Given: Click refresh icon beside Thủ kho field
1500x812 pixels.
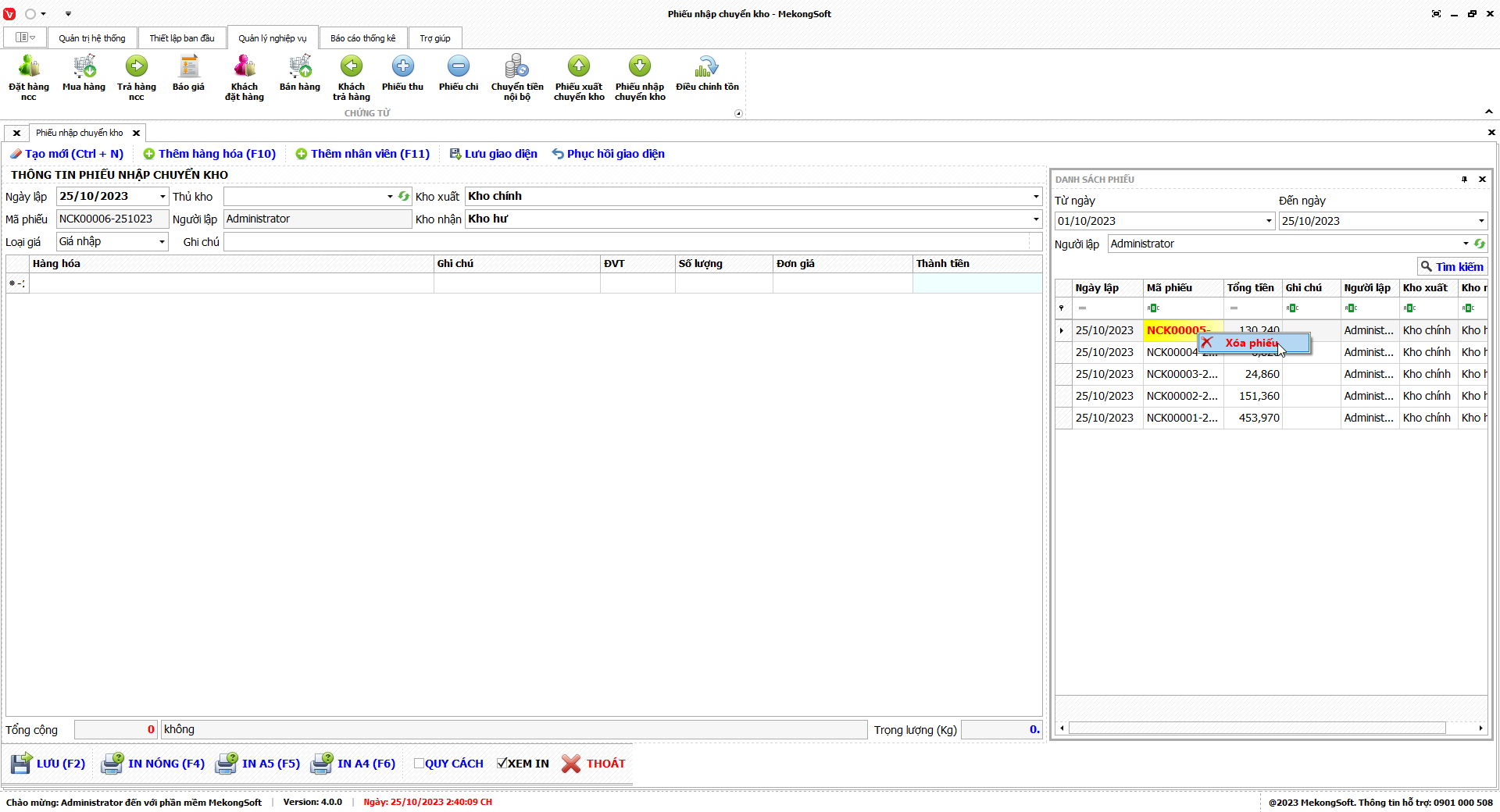Looking at the screenshot, I should [404, 197].
